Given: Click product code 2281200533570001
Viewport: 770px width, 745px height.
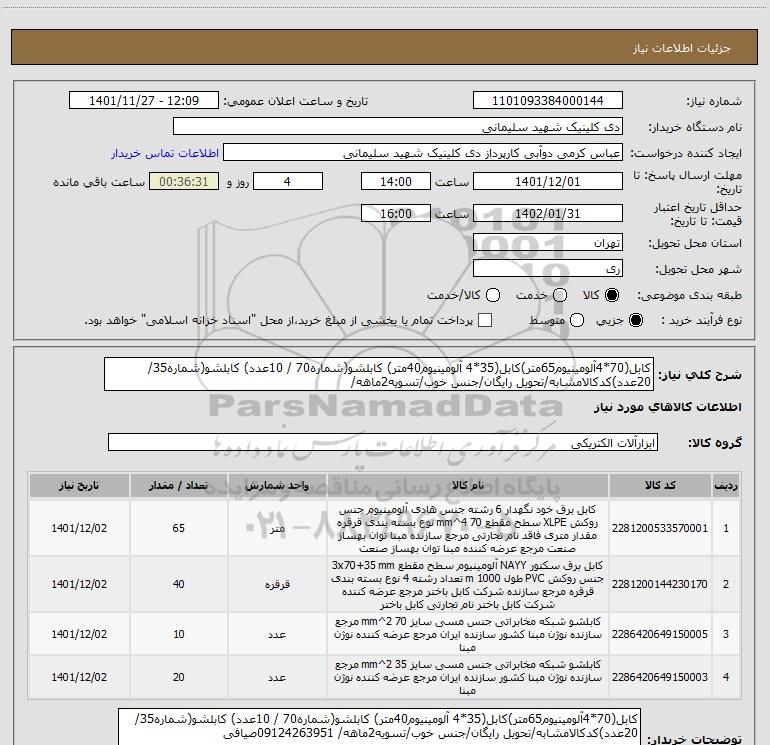Looking at the screenshot, I should 660,528.
